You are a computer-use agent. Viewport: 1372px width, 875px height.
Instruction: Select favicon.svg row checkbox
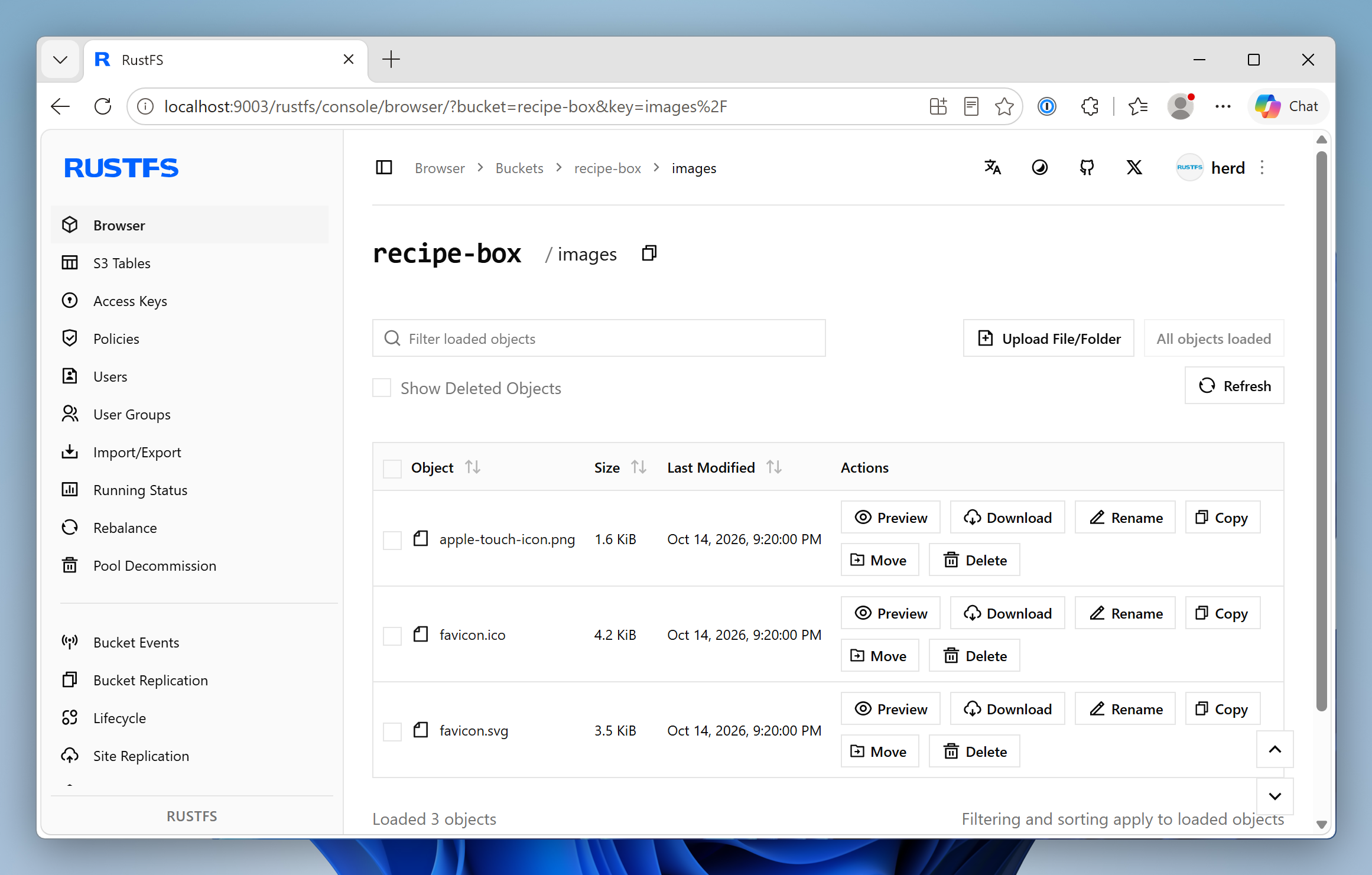pyautogui.click(x=392, y=731)
